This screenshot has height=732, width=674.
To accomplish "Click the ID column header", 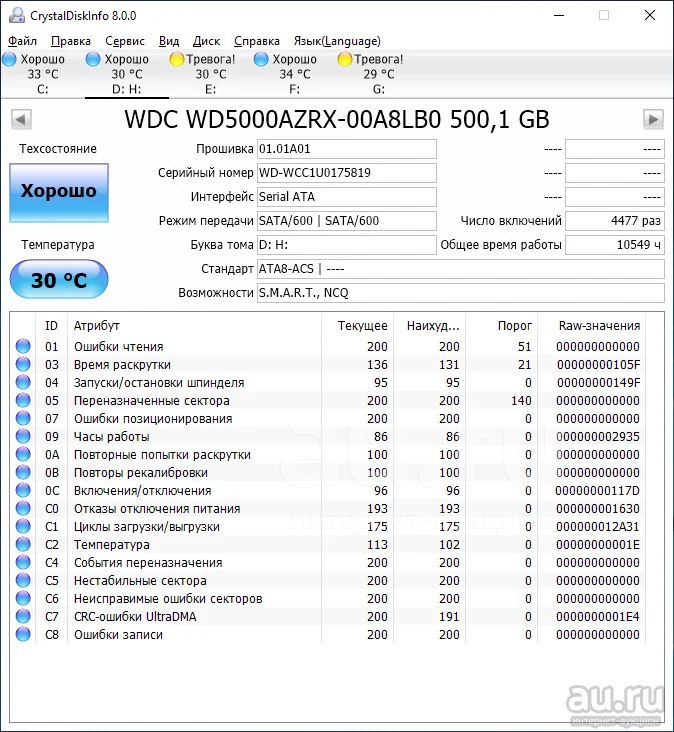I will click(51, 325).
